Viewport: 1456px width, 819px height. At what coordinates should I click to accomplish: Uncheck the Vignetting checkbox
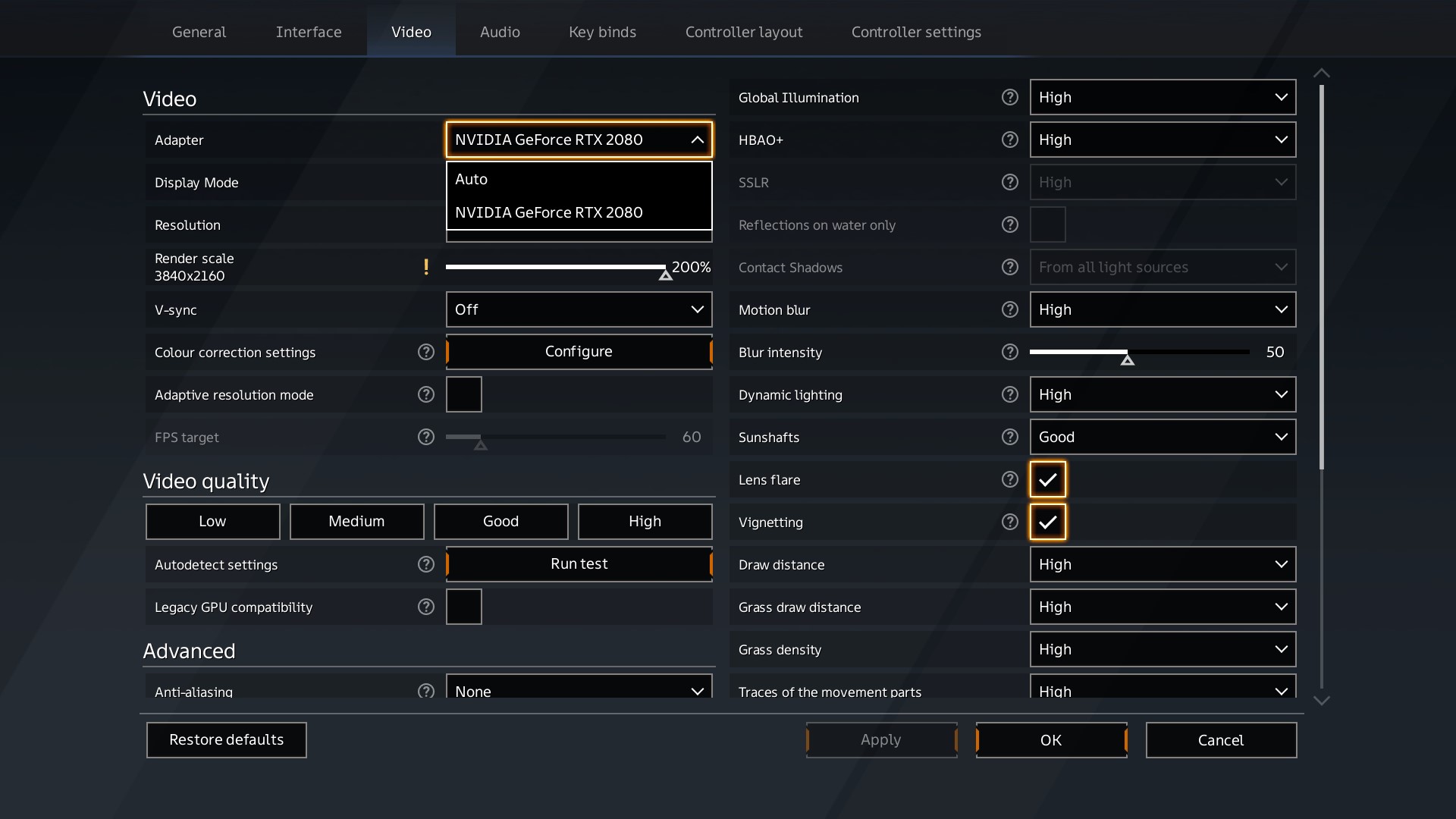coord(1048,522)
